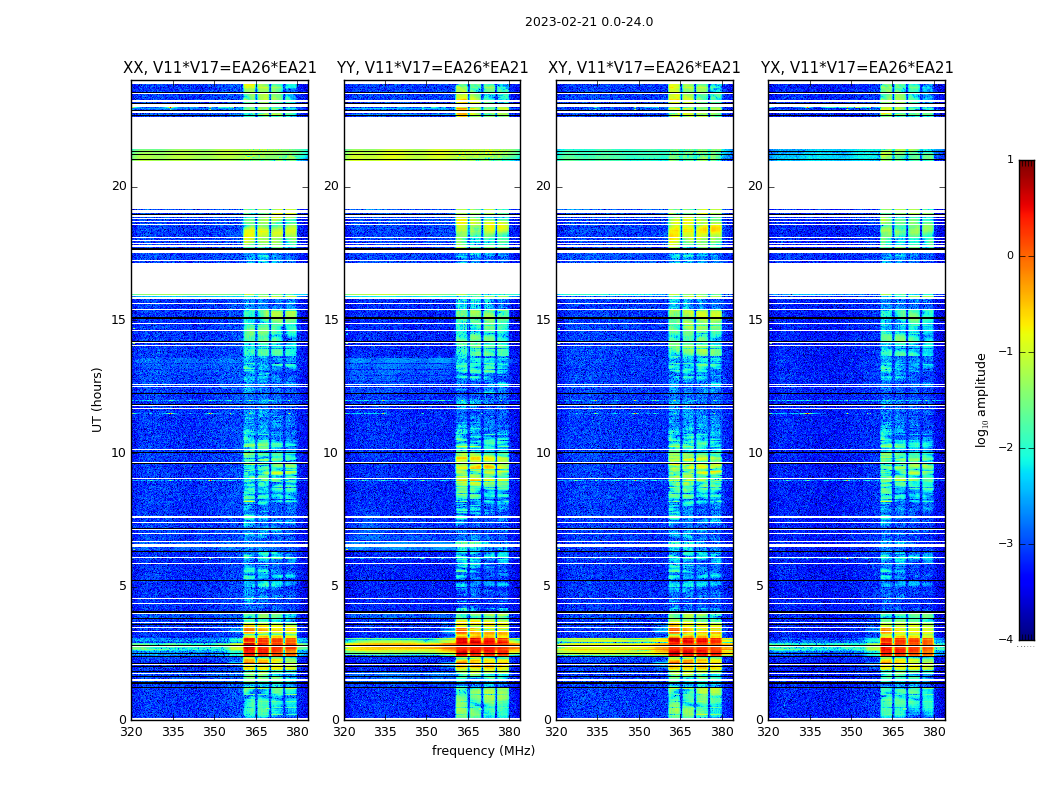The width and height of the screenshot is (1050, 800).
Task: Click the log10 amplitude colorbar label
Action: coord(981,400)
